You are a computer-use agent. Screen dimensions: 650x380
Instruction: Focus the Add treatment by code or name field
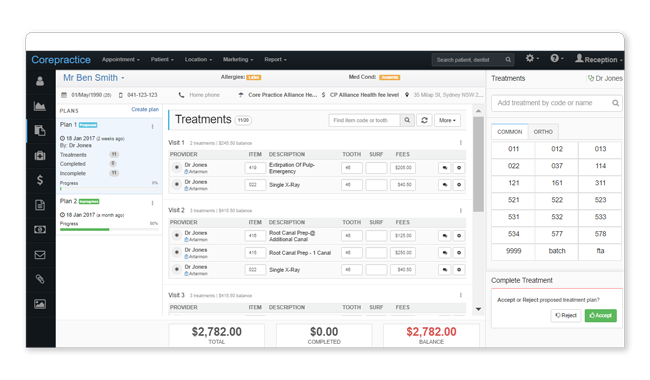coord(557,103)
